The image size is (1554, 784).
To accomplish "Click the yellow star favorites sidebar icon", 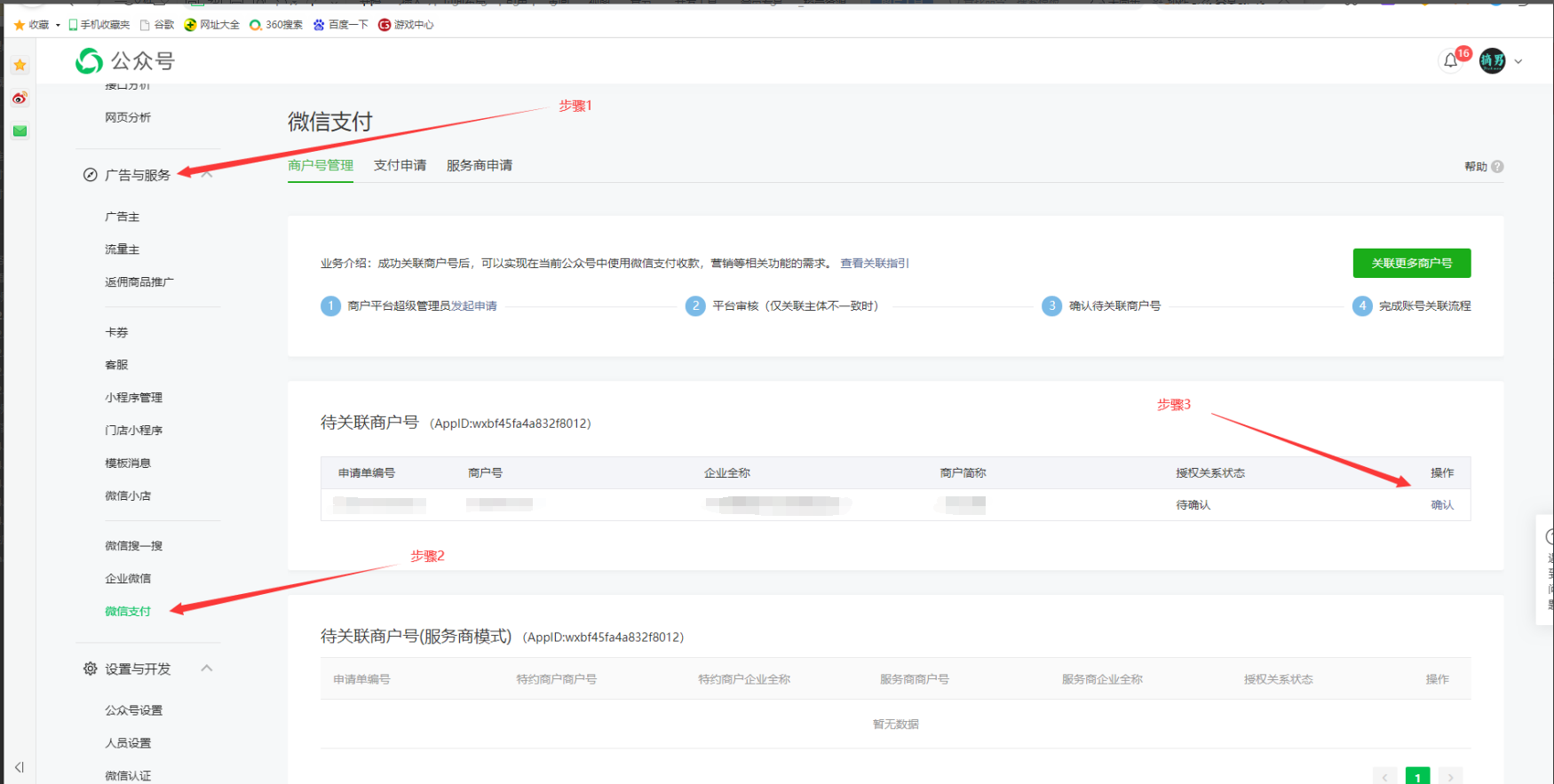I will point(20,65).
